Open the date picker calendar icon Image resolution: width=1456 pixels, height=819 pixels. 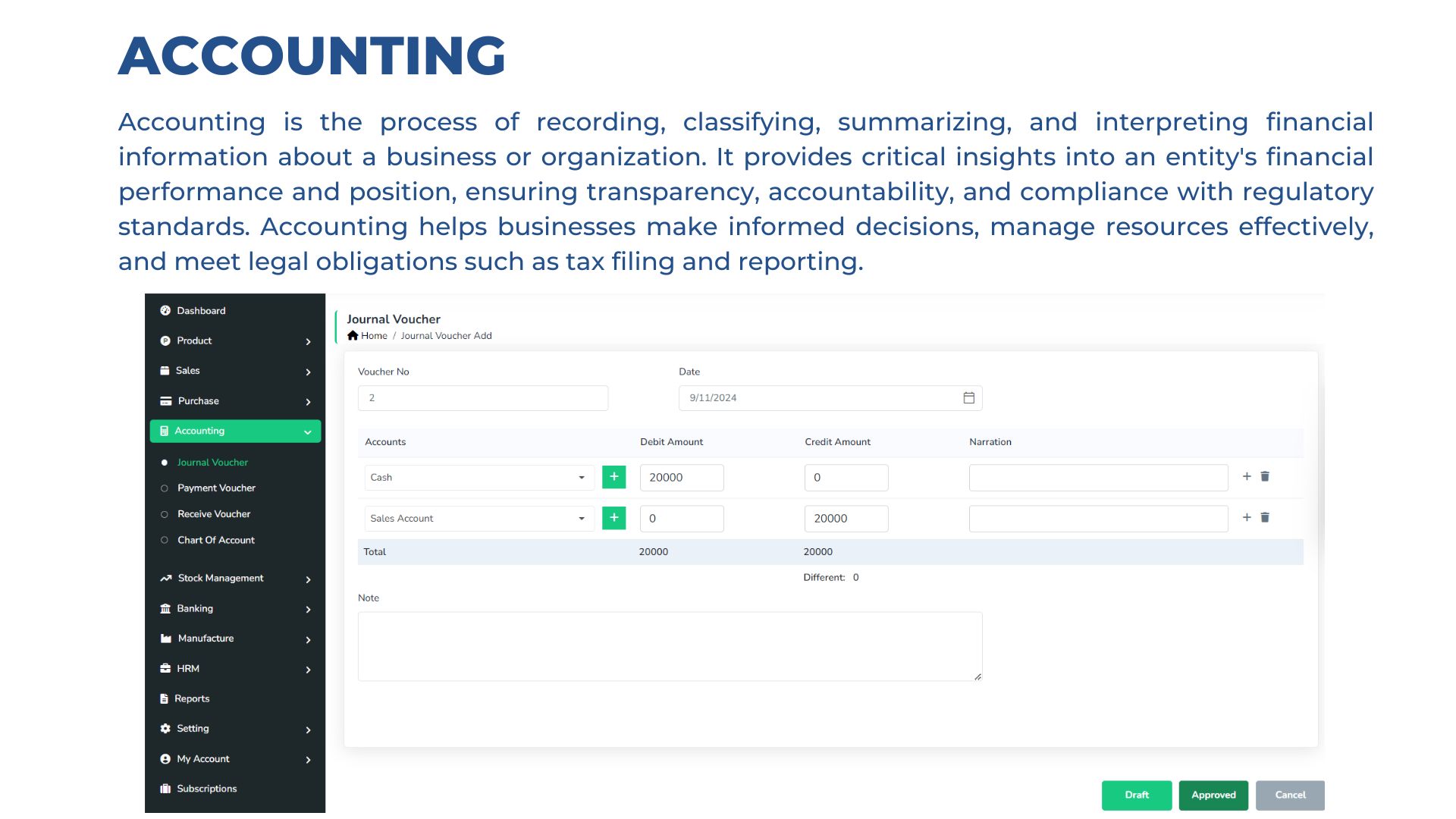point(968,398)
